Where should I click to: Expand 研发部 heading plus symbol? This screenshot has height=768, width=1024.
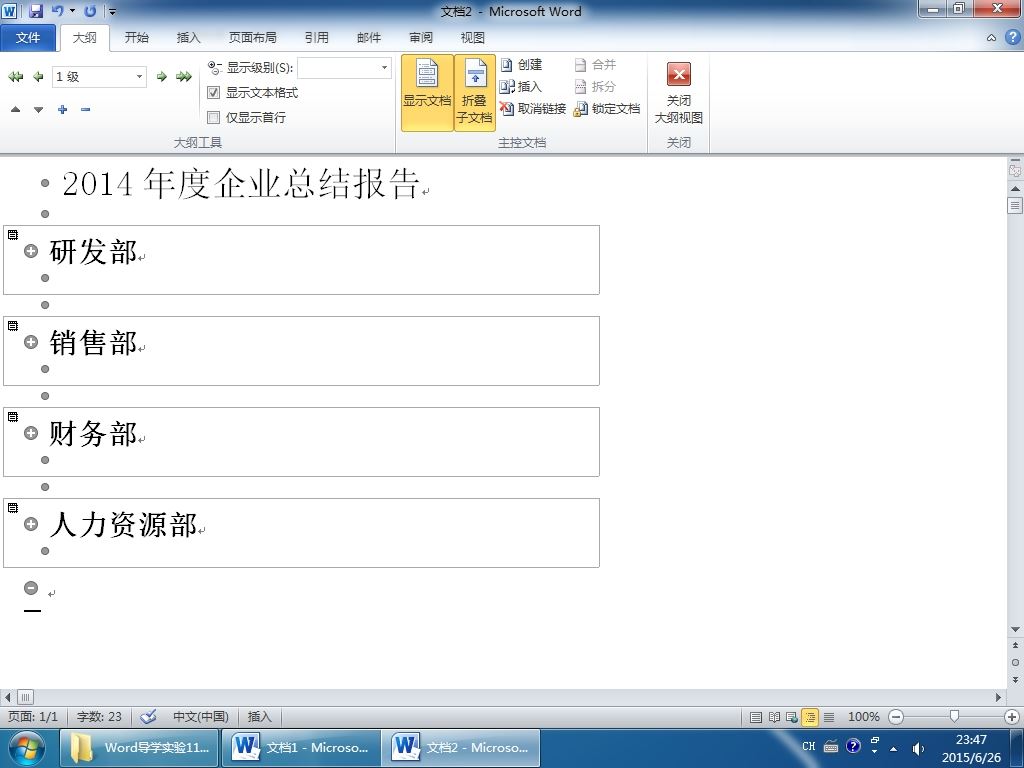coord(31,251)
